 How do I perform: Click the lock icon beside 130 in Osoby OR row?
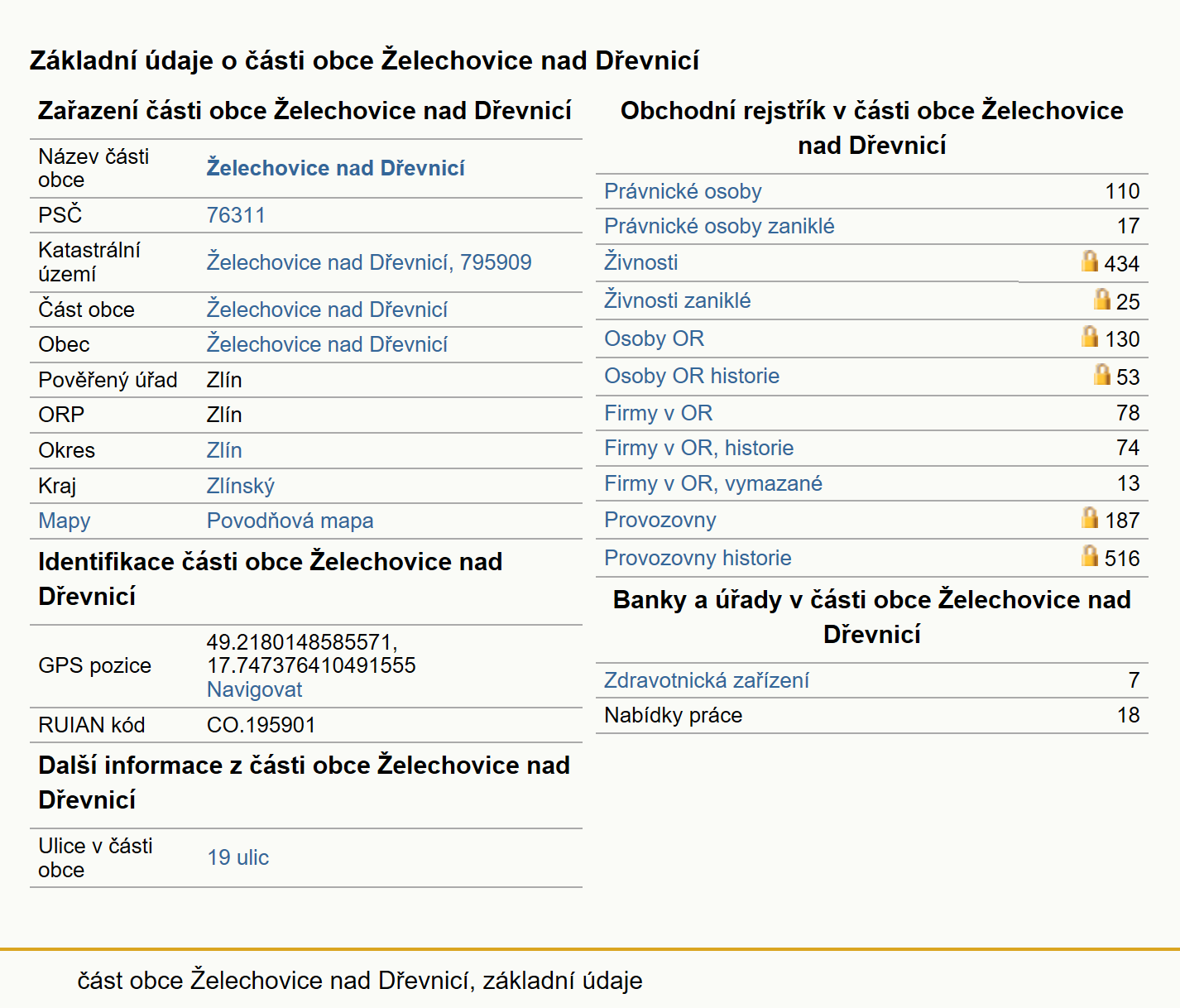tap(1090, 336)
